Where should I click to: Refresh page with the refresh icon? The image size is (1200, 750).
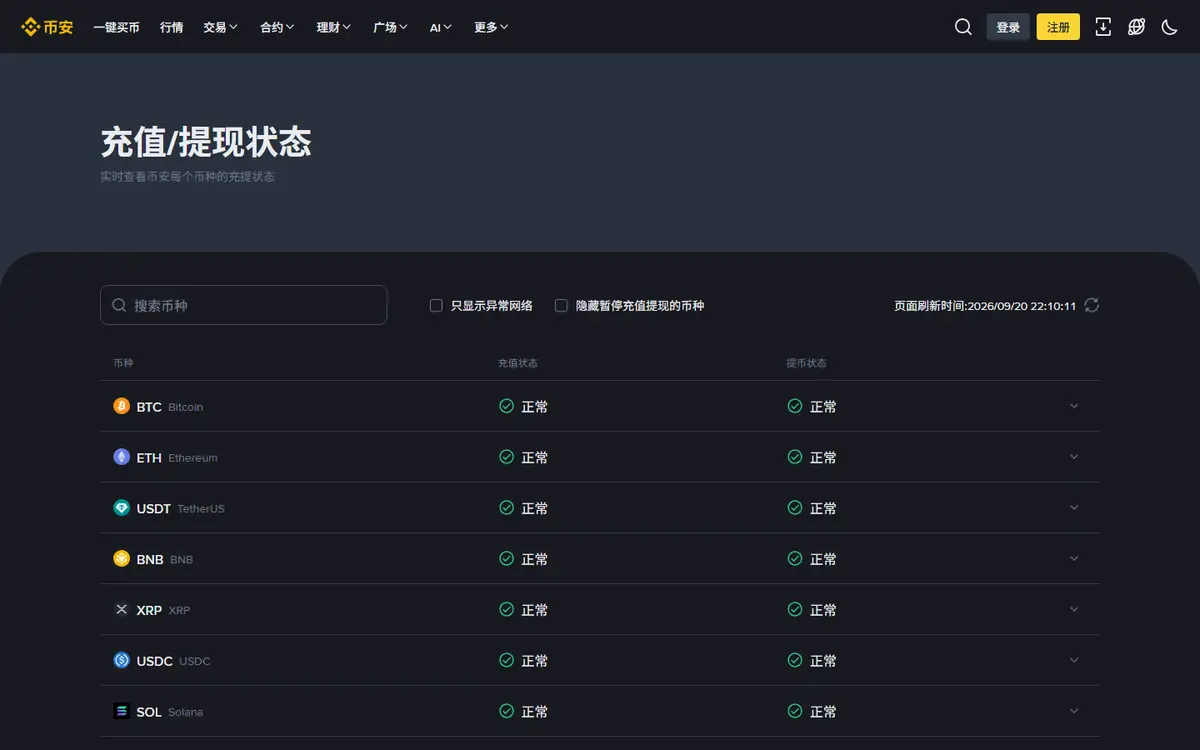[x=1092, y=305]
